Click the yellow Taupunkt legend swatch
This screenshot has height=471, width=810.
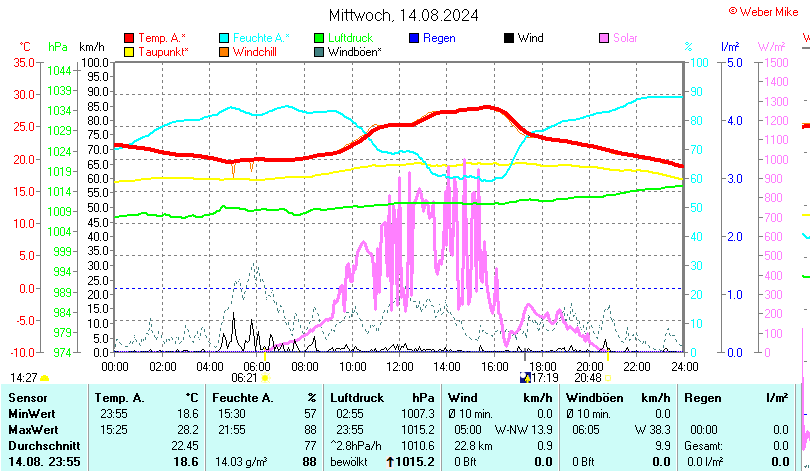tap(128, 51)
